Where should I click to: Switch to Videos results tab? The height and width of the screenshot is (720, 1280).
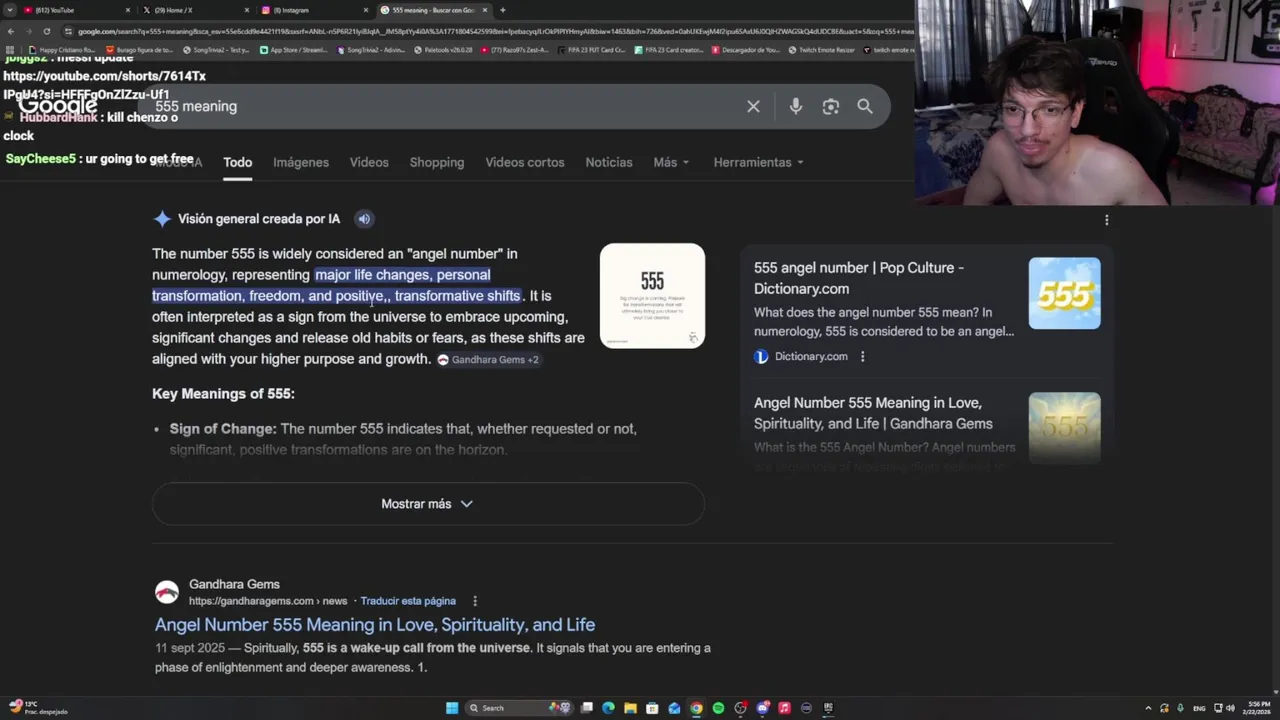tap(369, 162)
